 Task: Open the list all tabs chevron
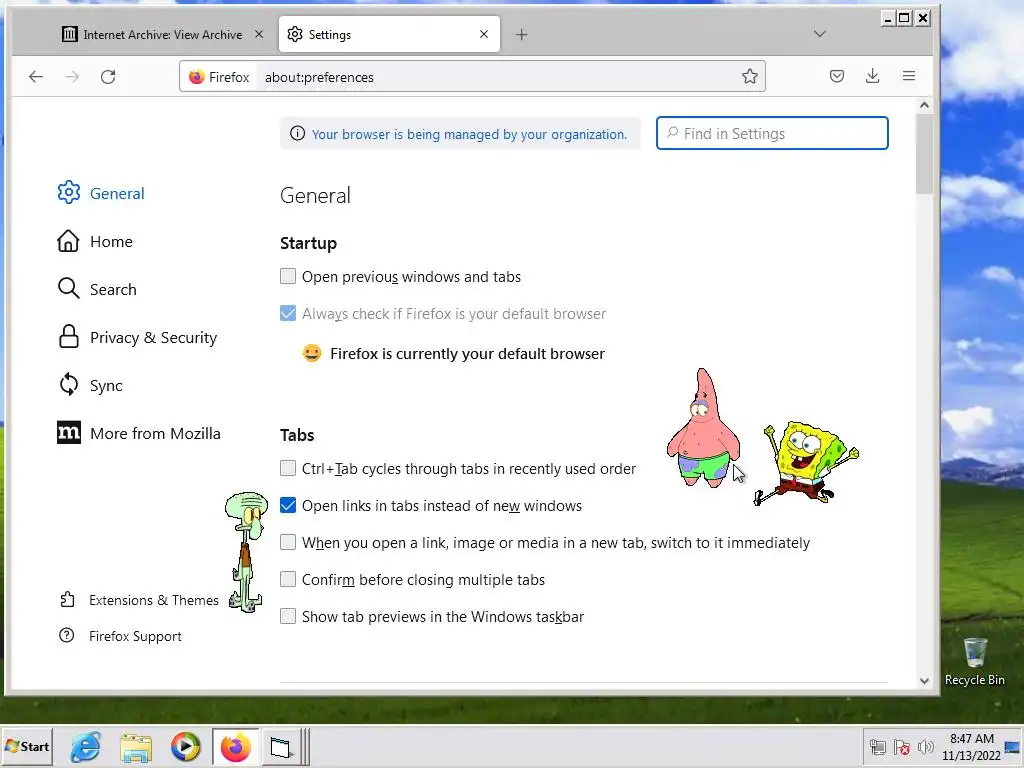[820, 34]
